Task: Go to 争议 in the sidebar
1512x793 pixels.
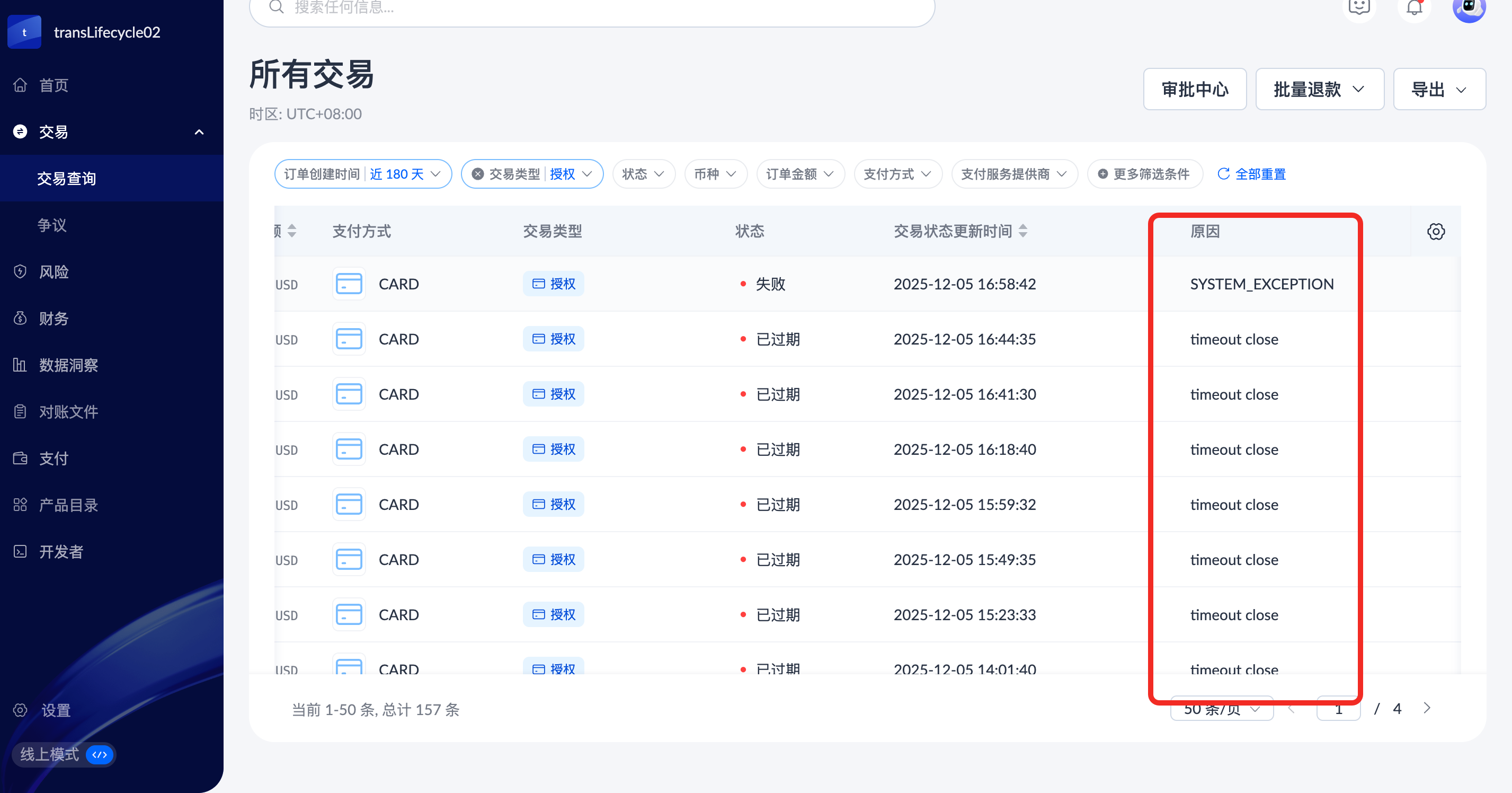Action: click(x=52, y=225)
